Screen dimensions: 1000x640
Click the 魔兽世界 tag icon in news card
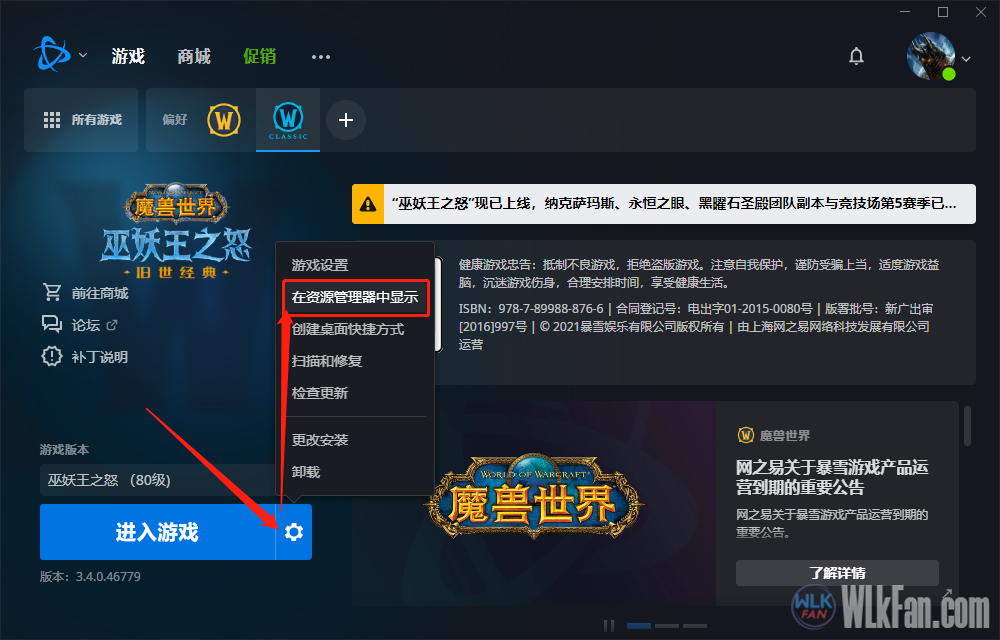click(746, 435)
